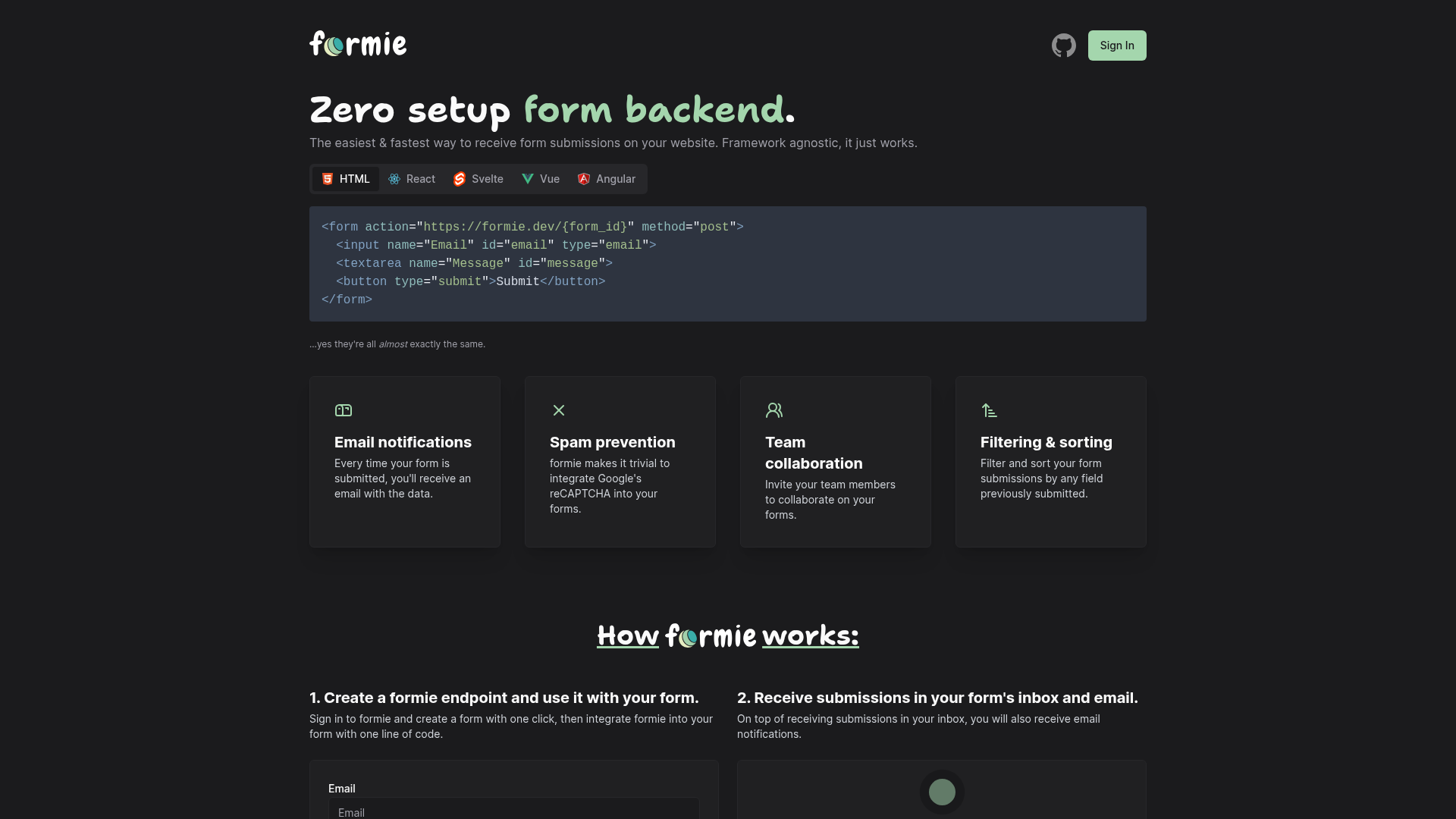The width and height of the screenshot is (1456, 819).
Task: Click the closing </form> tag in code
Action: [347, 300]
